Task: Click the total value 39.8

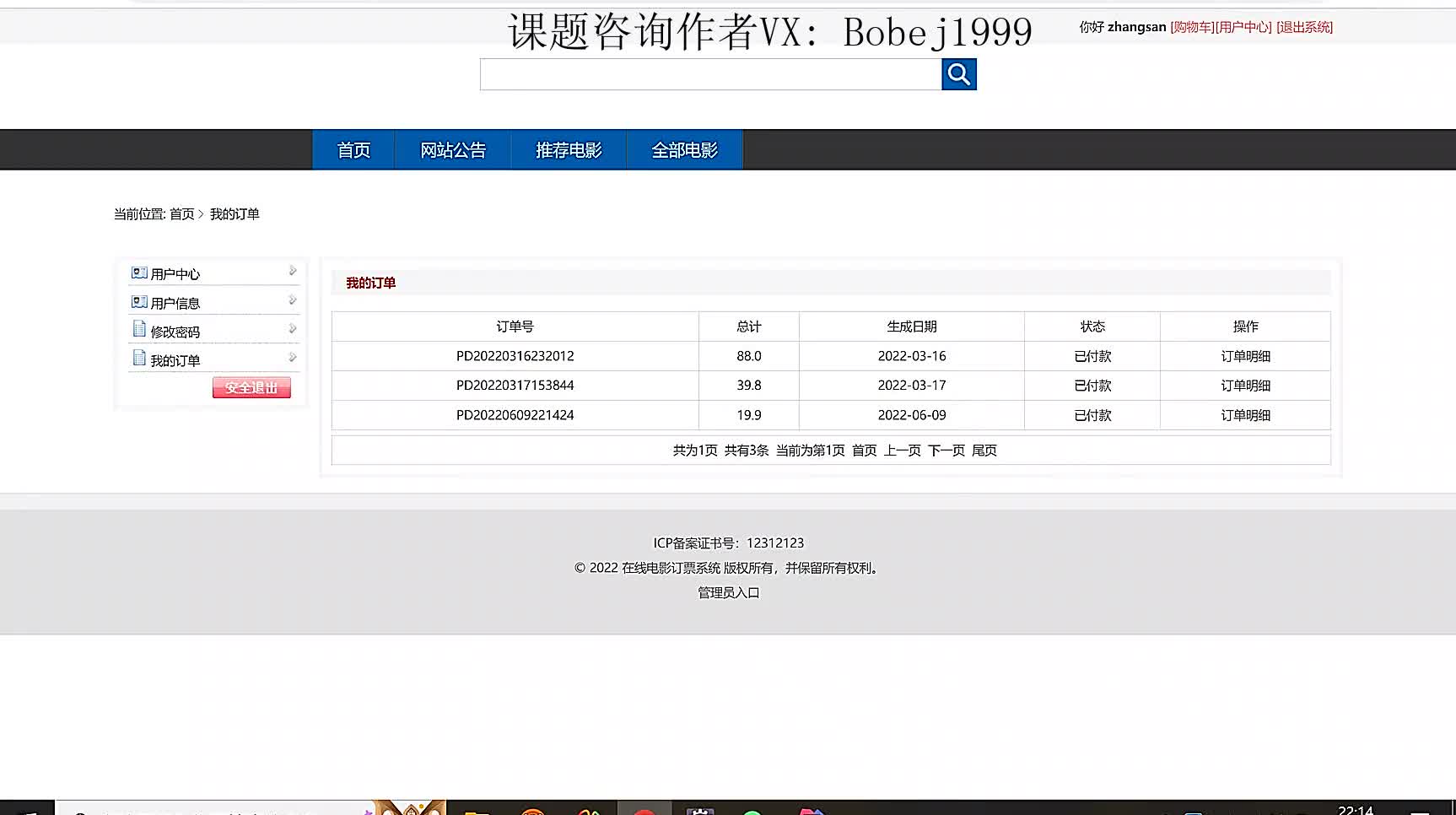Action: [x=748, y=386]
